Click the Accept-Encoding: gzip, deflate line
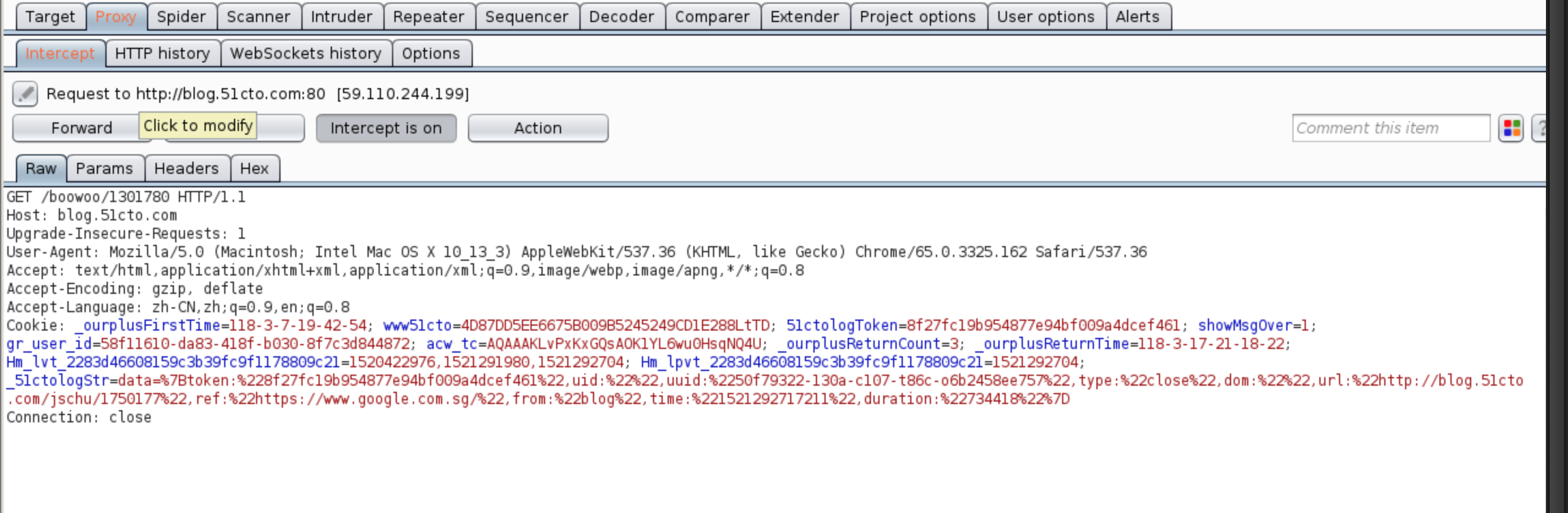1568x513 pixels. coord(135,289)
